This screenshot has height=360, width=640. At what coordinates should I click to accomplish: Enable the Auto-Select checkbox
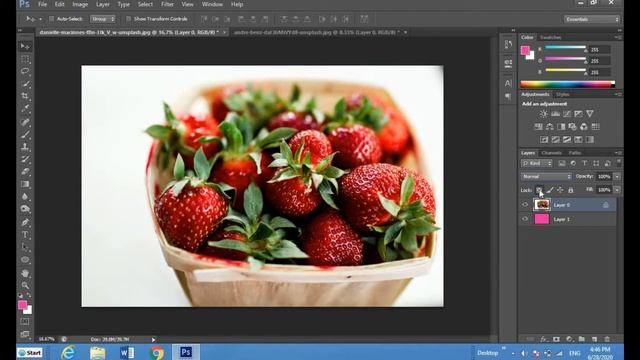coord(51,19)
